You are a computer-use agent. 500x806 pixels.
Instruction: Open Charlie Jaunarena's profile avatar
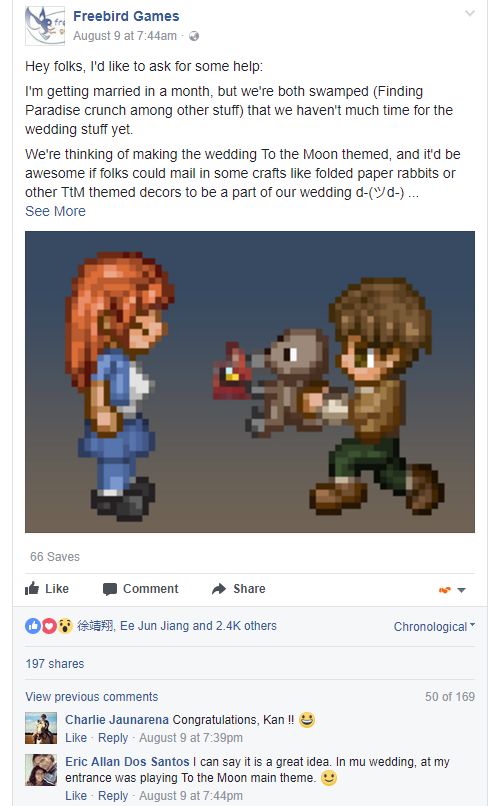tap(41, 728)
